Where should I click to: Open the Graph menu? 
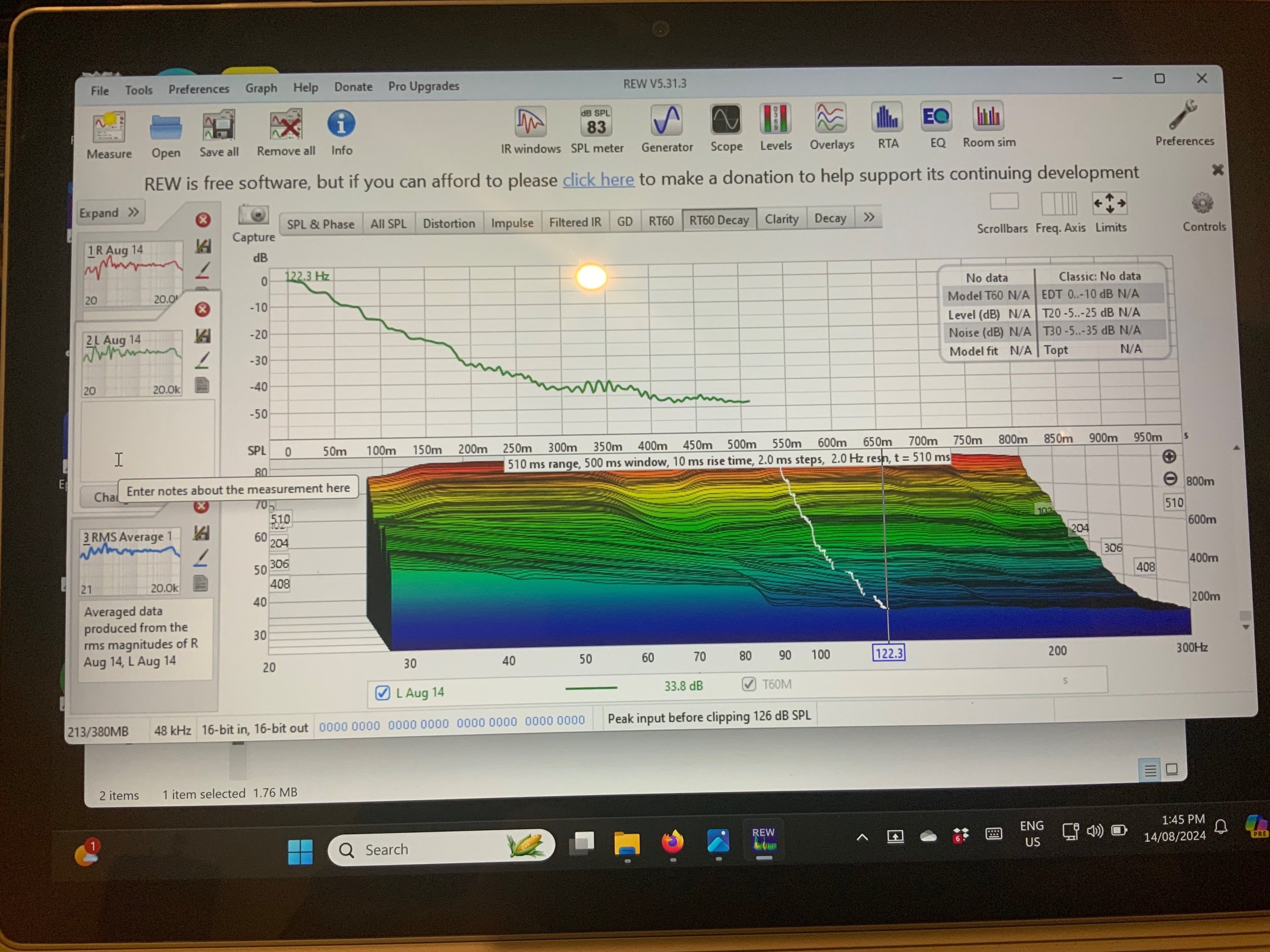click(261, 88)
